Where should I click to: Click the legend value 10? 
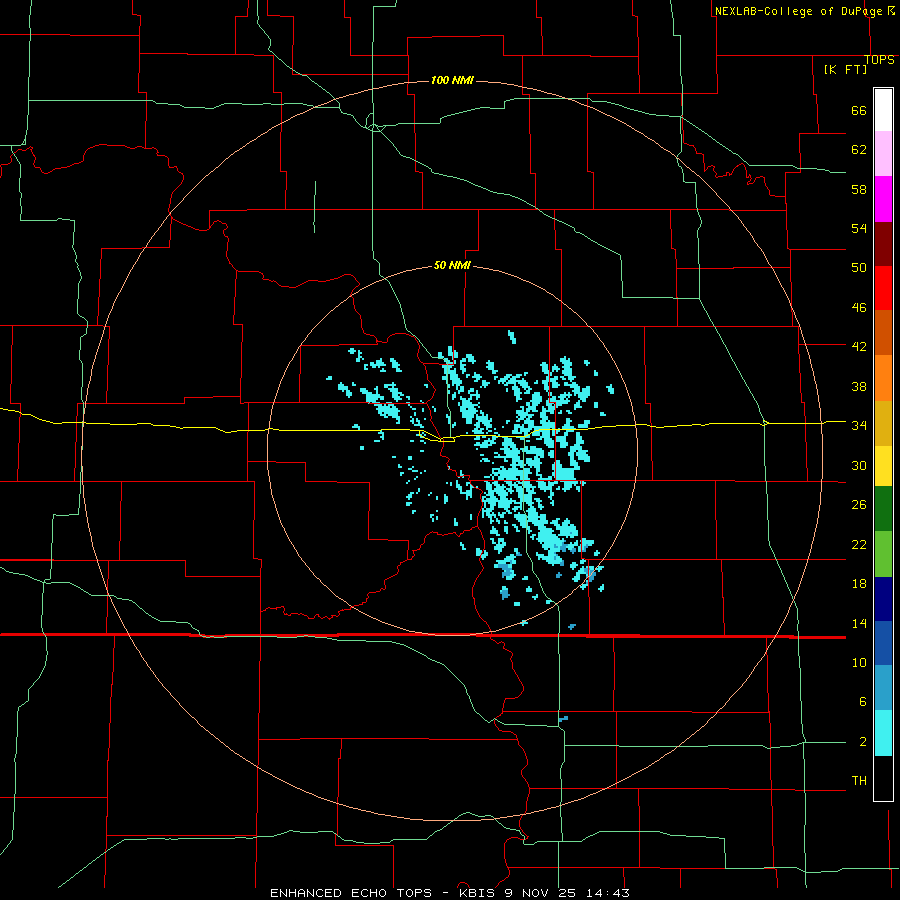click(x=859, y=663)
